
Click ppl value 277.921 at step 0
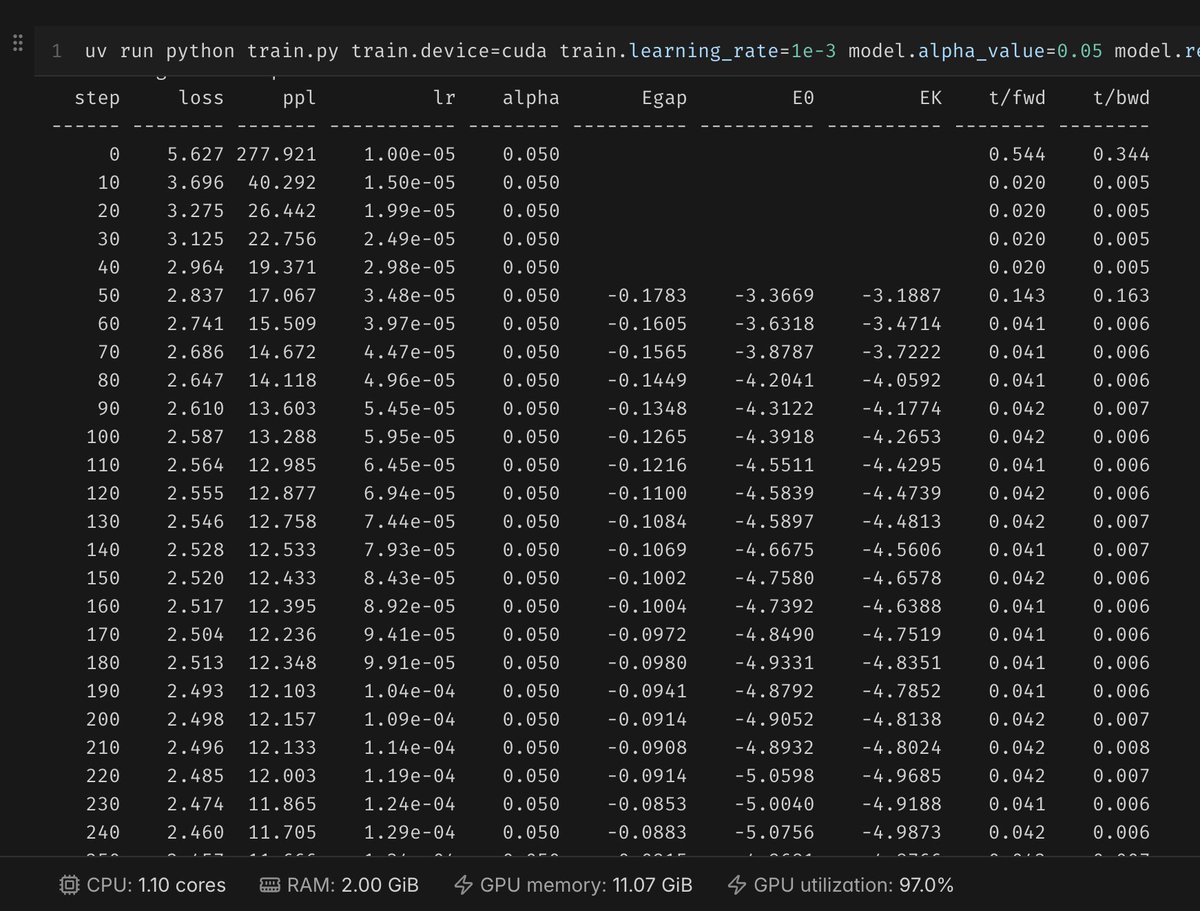(x=277, y=154)
